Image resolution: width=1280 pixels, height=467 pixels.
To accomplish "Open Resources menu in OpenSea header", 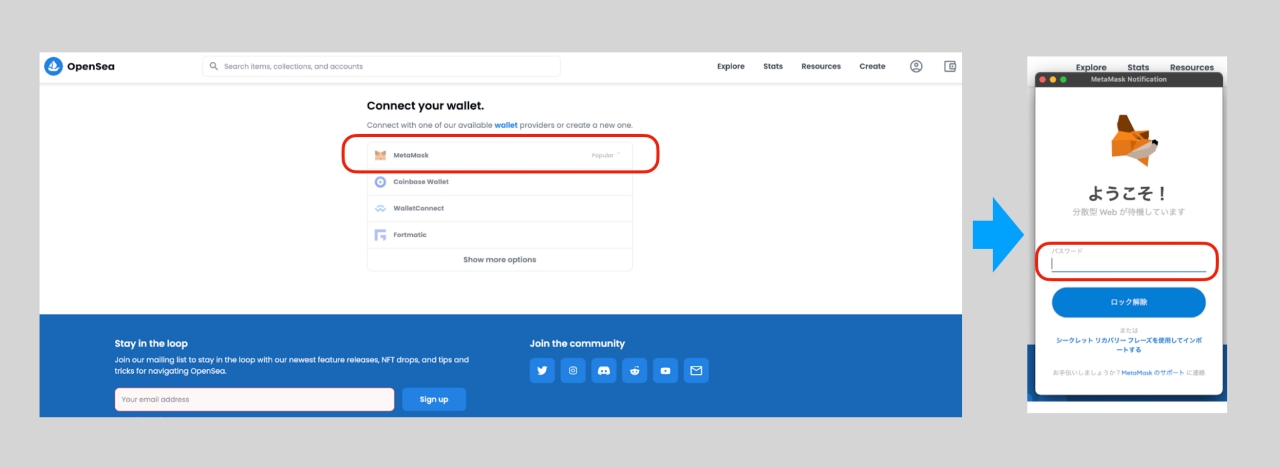I will tap(821, 66).
